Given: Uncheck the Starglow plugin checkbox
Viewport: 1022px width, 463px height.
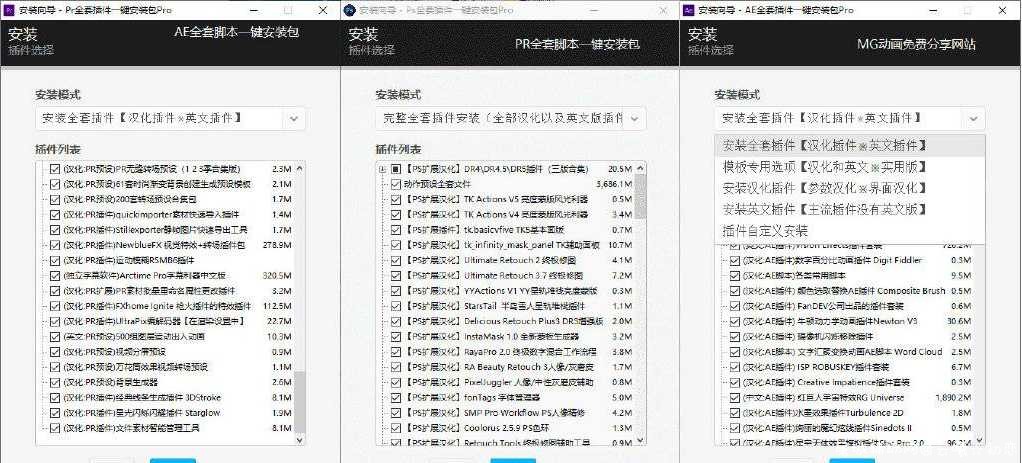Looking at the screenshot, I should [55, 413].
